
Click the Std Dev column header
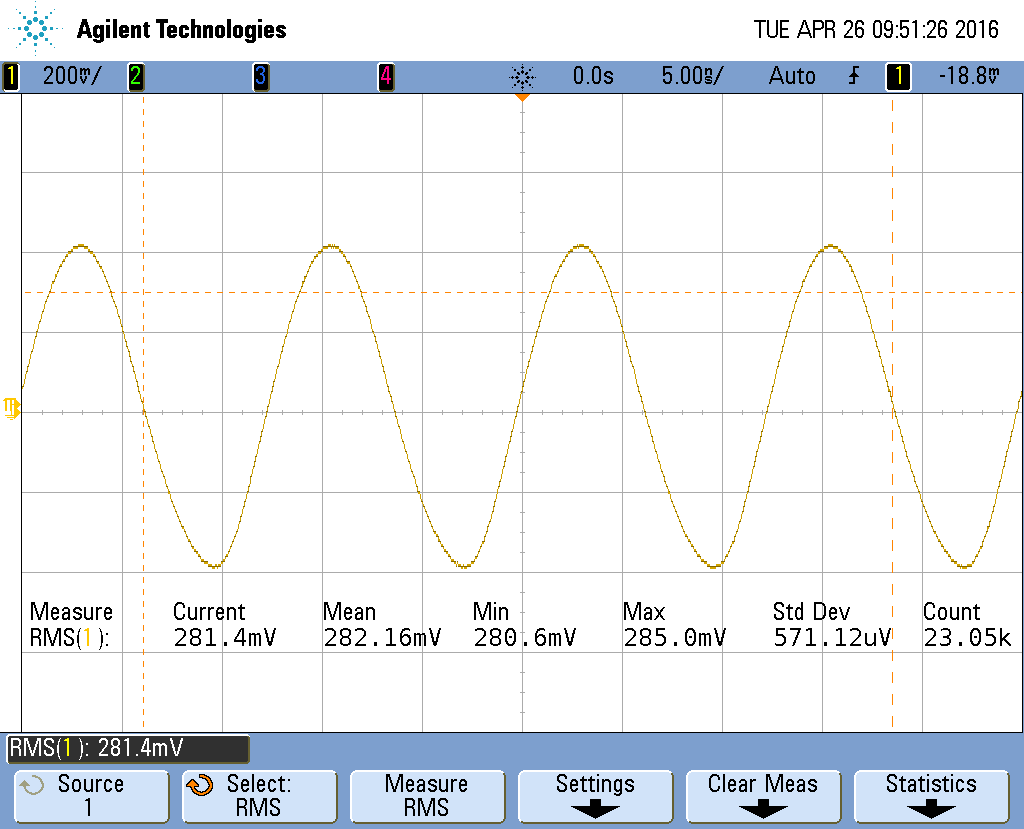coord(811,612)
